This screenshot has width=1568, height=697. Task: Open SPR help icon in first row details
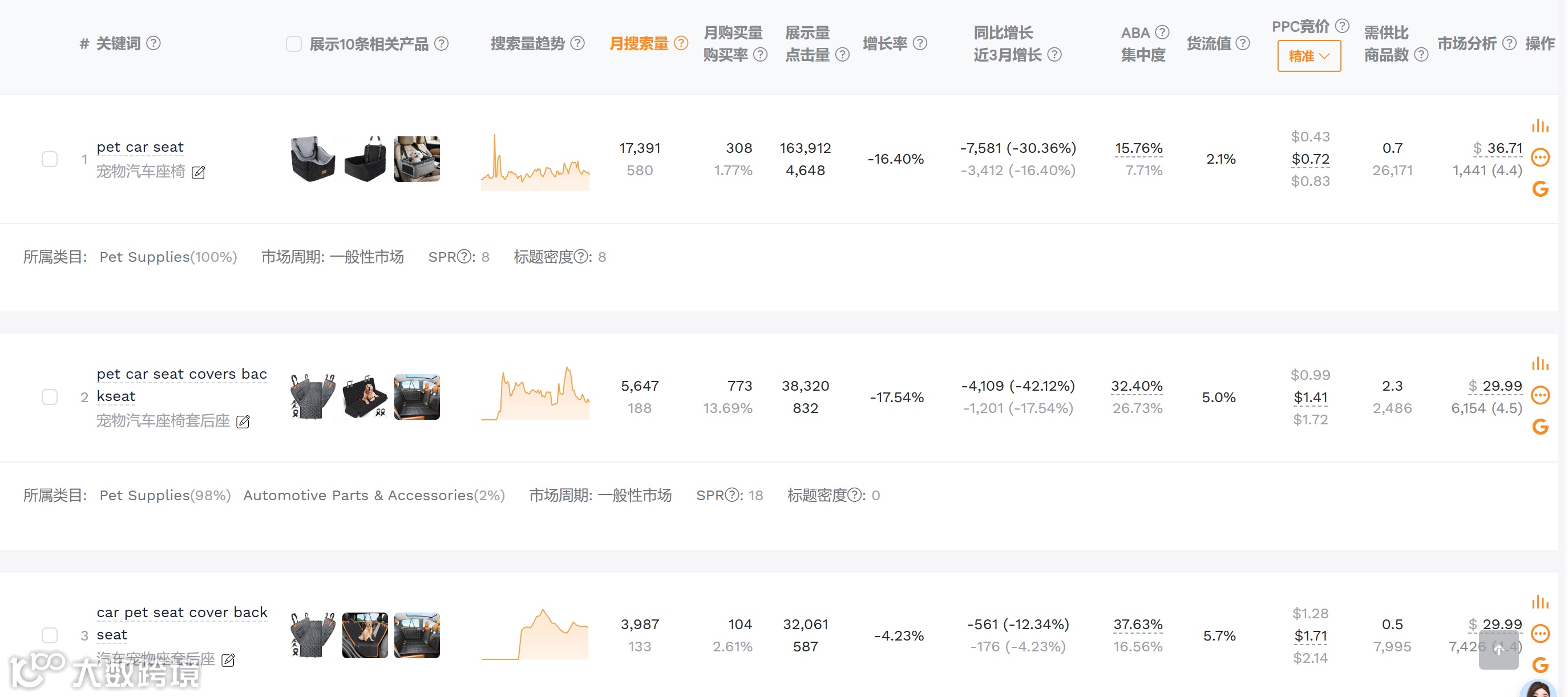coord(464,257)
